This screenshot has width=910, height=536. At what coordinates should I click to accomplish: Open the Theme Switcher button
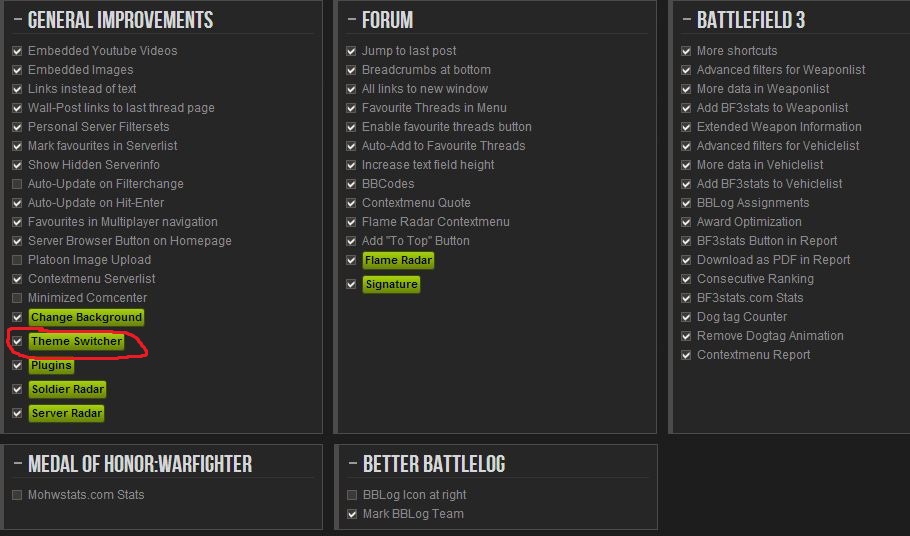[x=76, y=342]
